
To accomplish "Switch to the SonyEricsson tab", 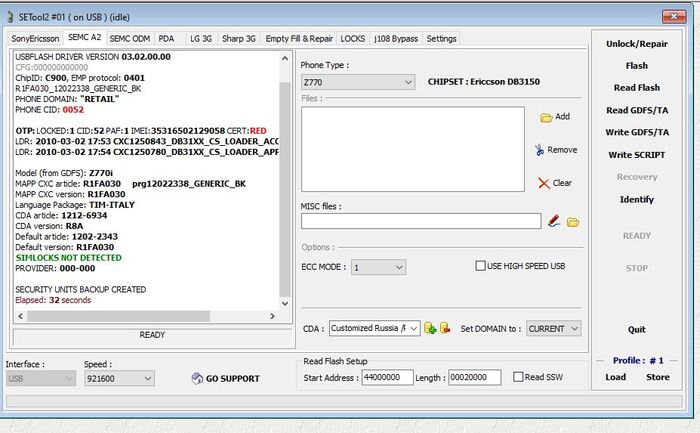I will [35, 39].
